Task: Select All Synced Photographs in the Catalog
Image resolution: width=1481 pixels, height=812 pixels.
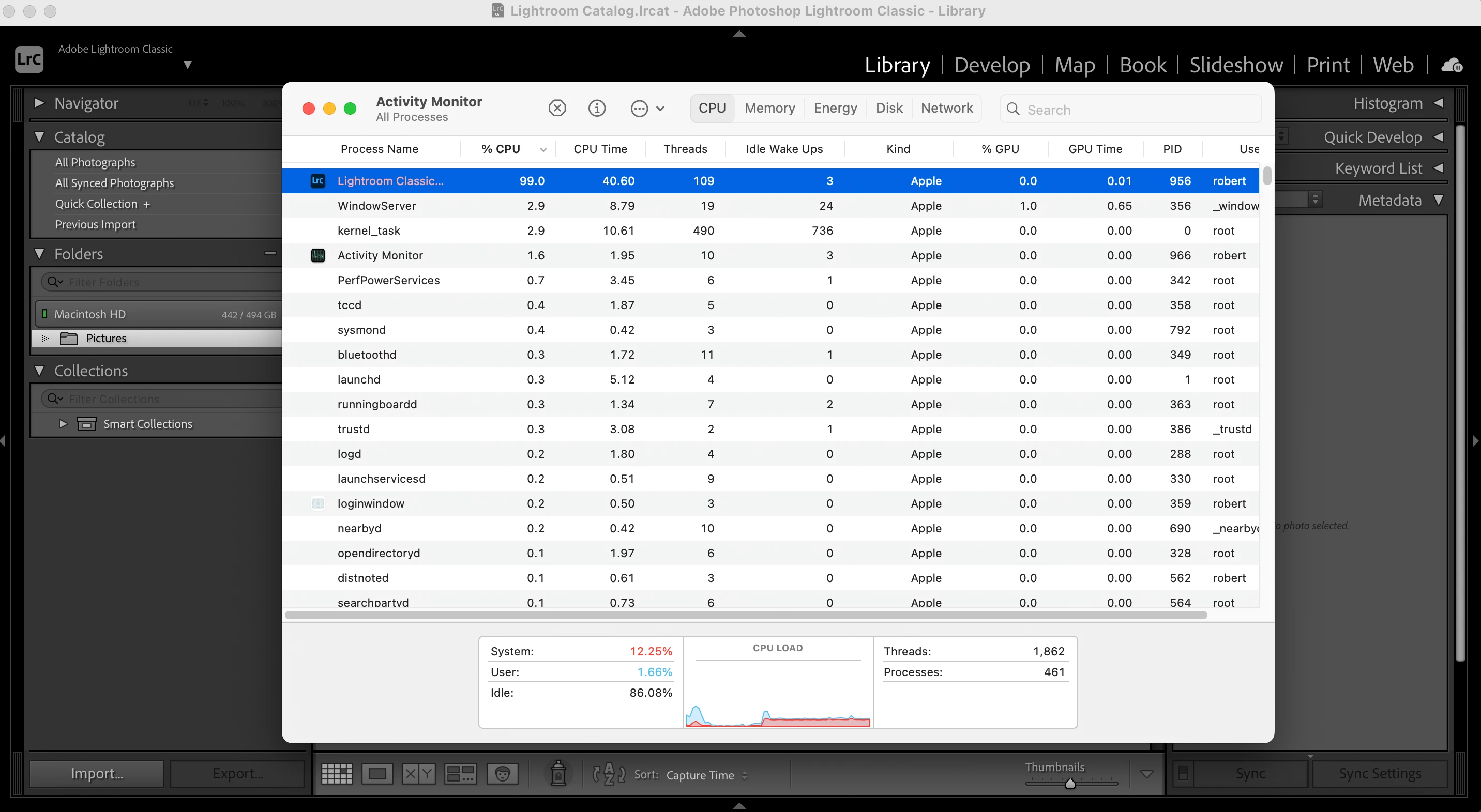Action: pyautogui.click(x=114, y=183)
